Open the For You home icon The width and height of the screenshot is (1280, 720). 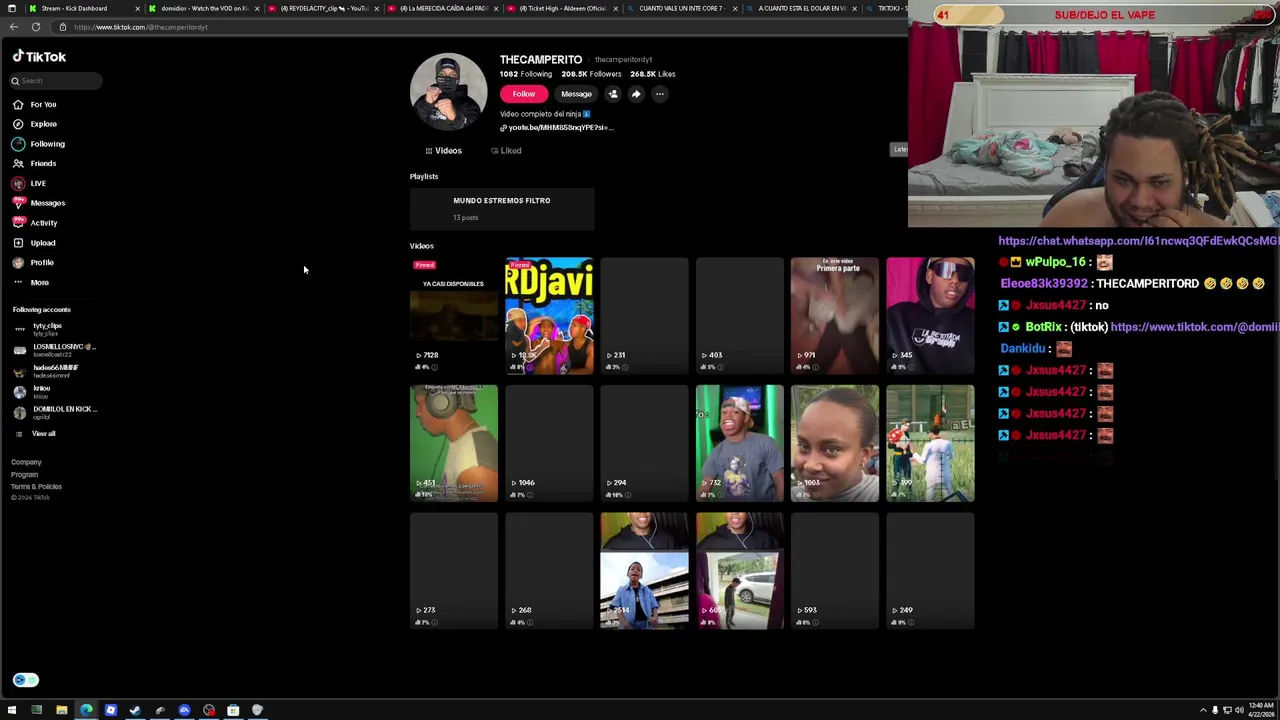click(18, 104)
